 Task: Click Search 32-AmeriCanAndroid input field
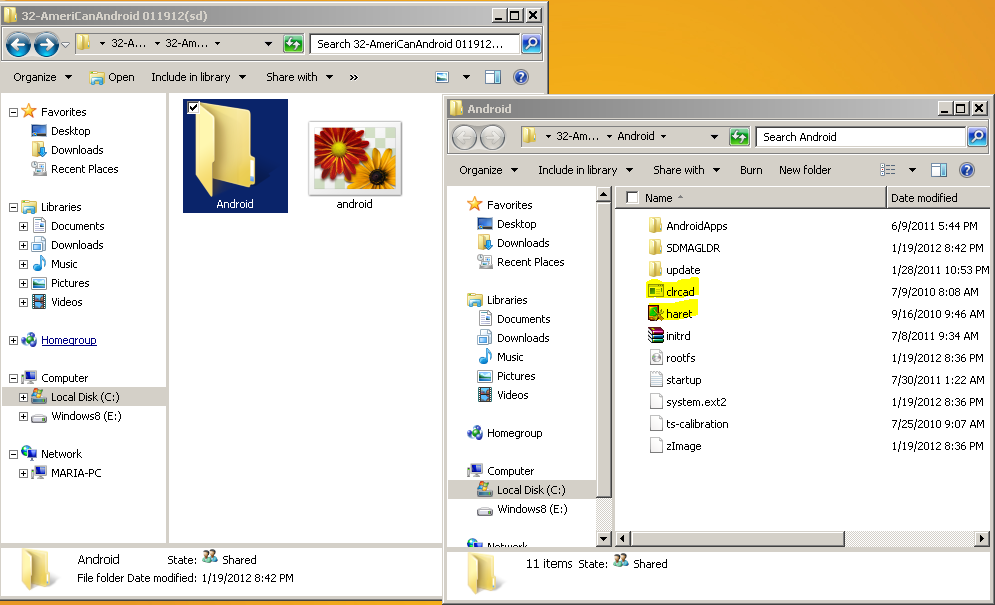point(414,44)
